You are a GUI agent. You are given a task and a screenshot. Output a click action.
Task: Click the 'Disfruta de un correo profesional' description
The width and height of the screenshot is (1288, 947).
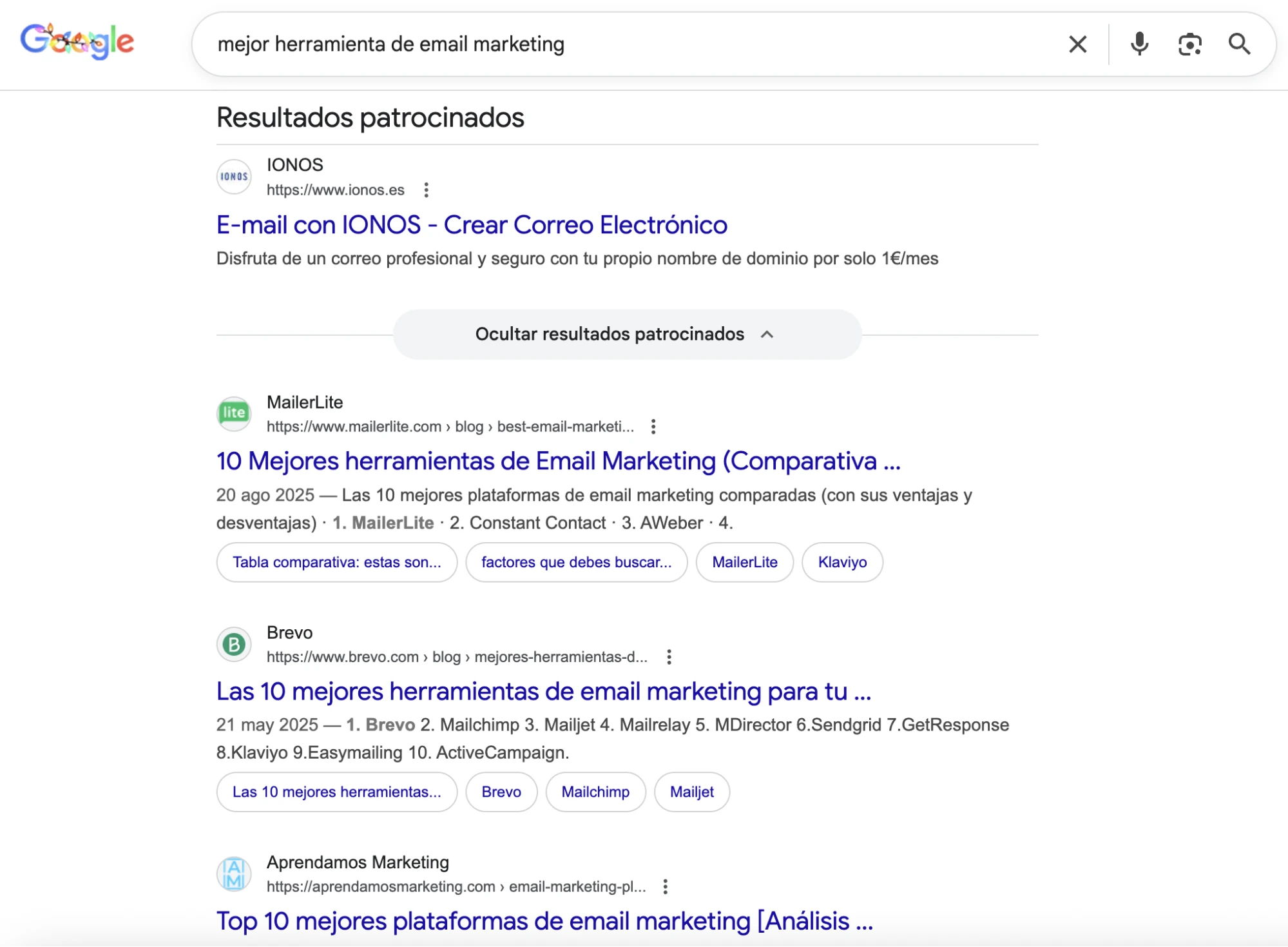pyautogui.click(x=577, y=259)
